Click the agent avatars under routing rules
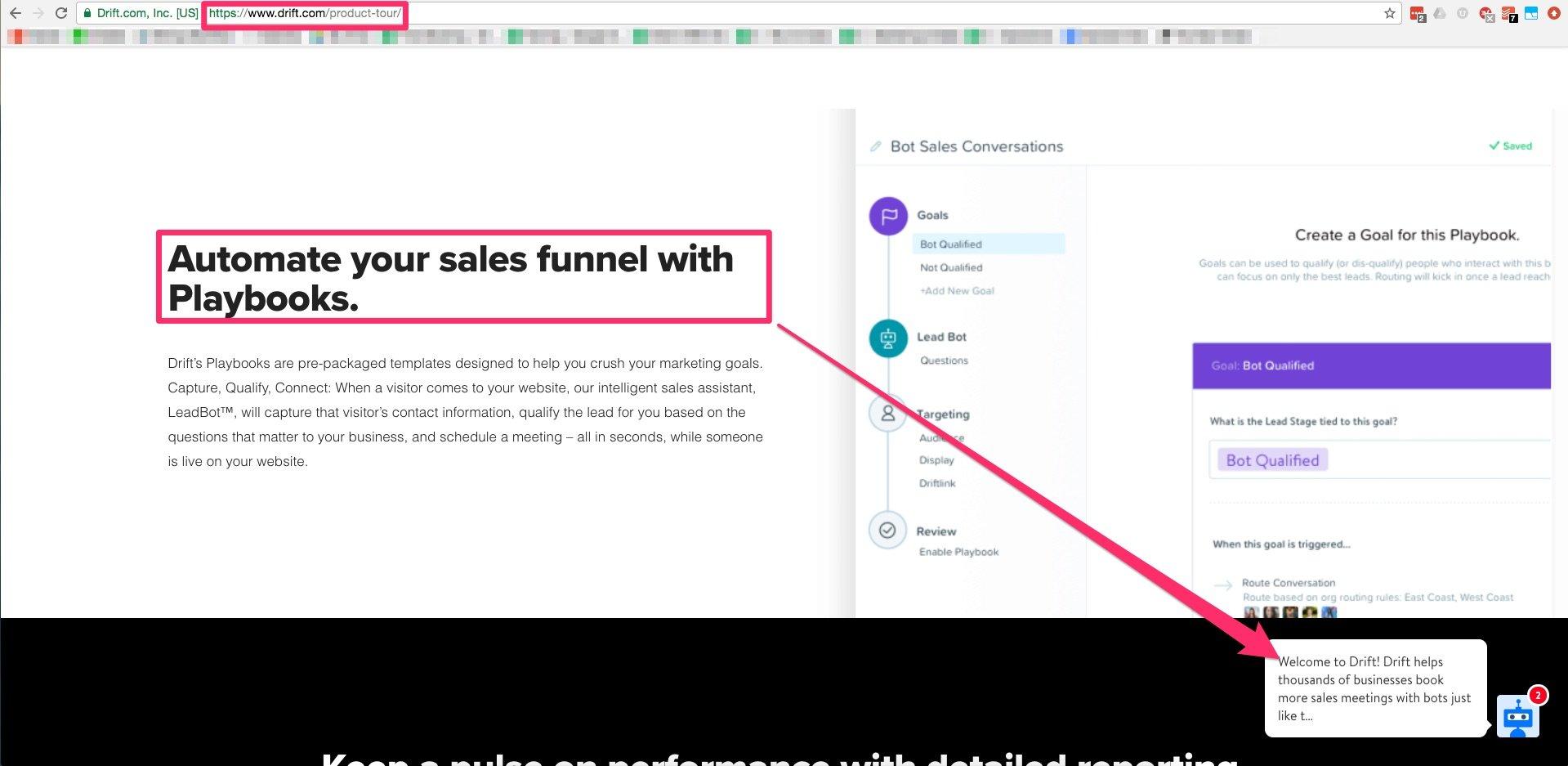Screen dimensions: 1568x766 1290,611
